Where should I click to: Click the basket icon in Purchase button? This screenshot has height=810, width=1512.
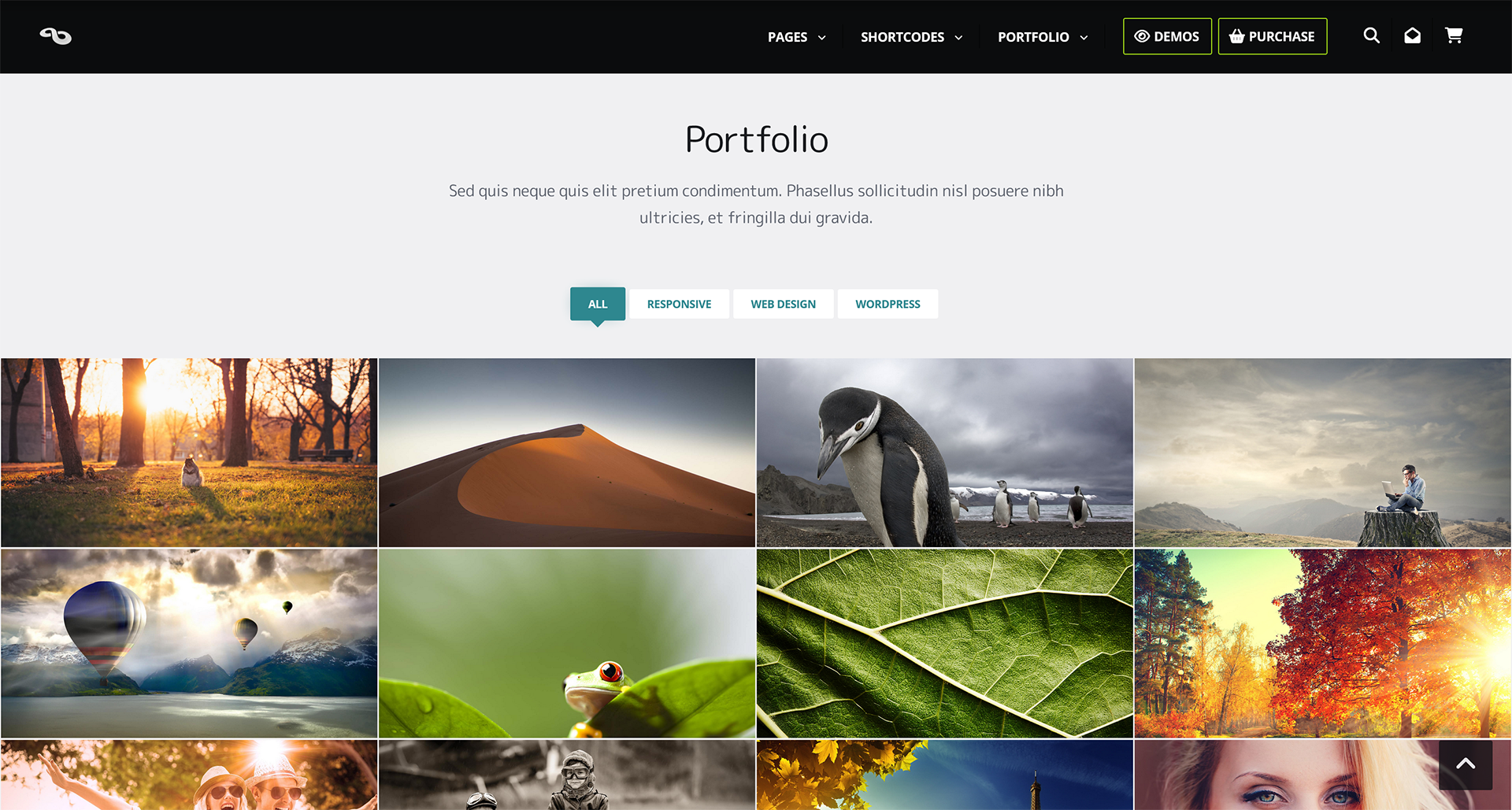[1236, 36]
